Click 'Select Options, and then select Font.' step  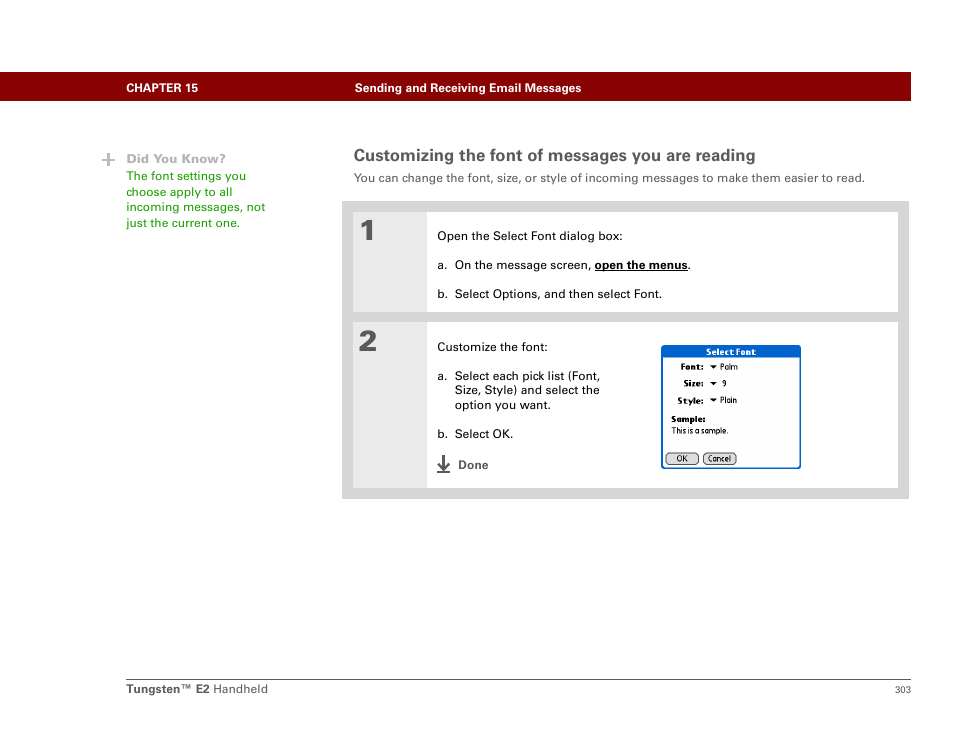(558, 294)
